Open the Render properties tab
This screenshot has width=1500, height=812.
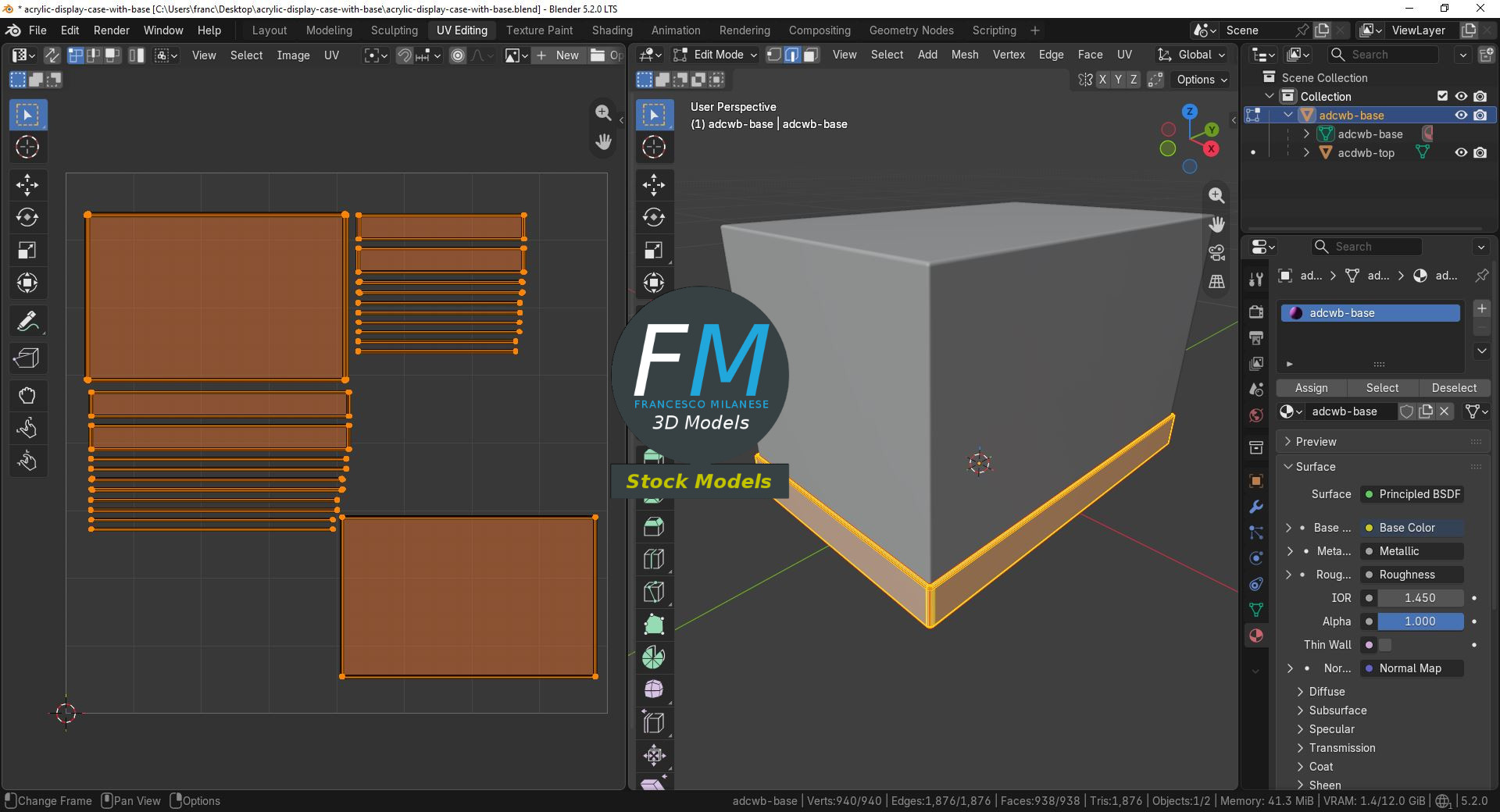[x=1256, y=312]
